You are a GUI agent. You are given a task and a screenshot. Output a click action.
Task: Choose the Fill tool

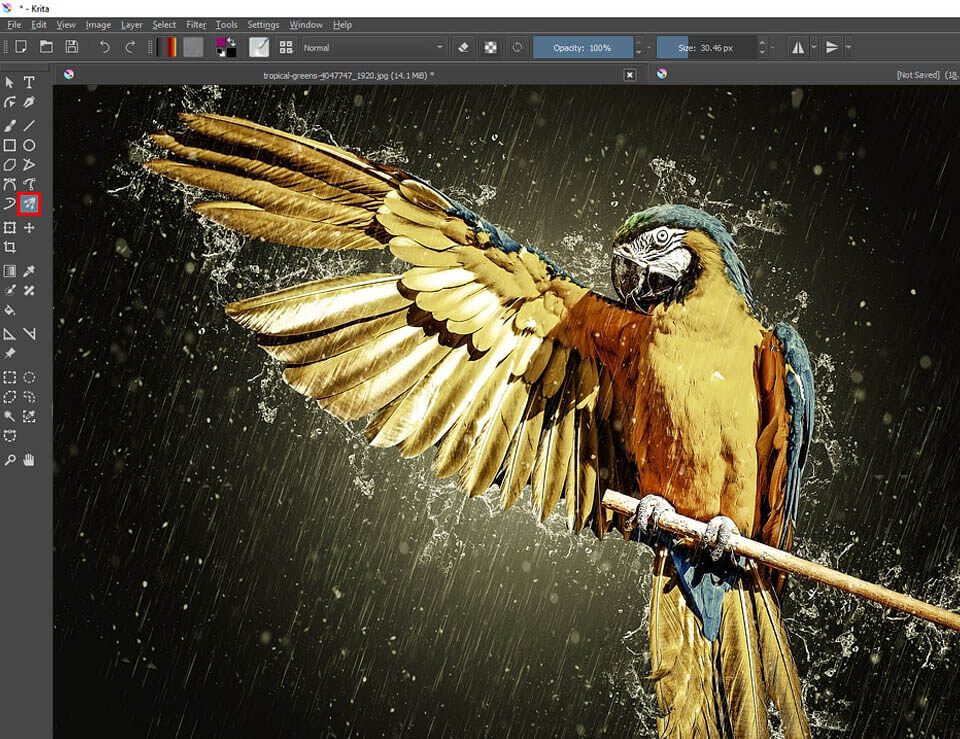tap(12, 311)
